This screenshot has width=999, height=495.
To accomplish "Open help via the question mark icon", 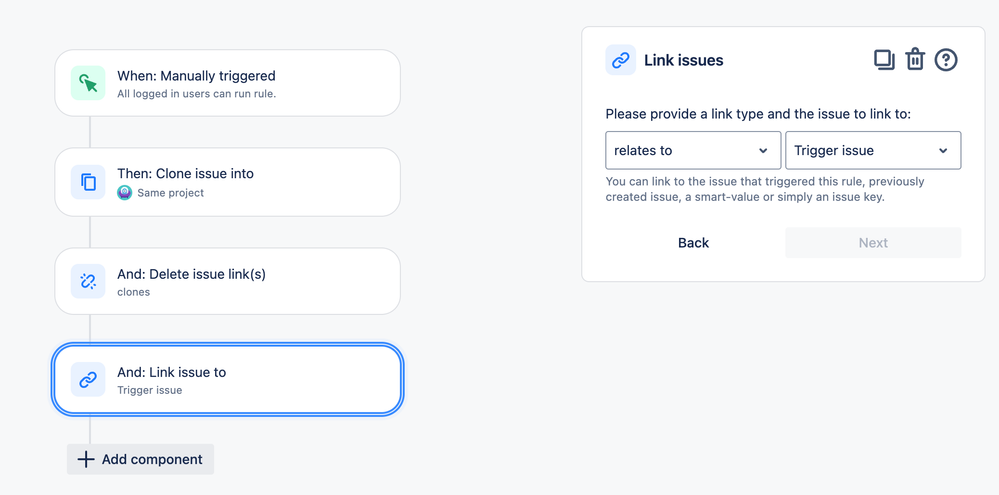I will 946,60.
